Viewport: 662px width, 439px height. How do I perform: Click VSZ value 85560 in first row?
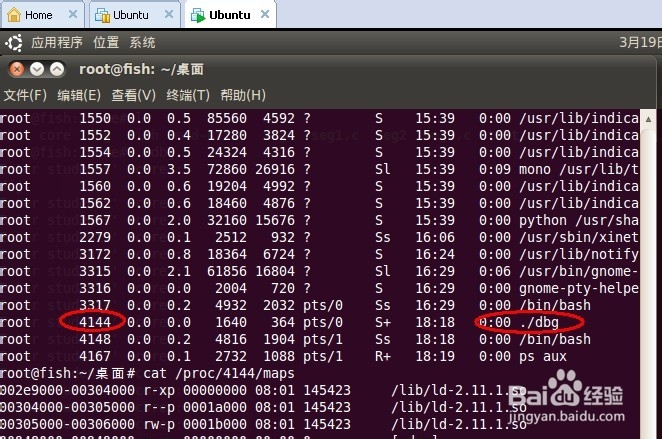click(227, 118)
